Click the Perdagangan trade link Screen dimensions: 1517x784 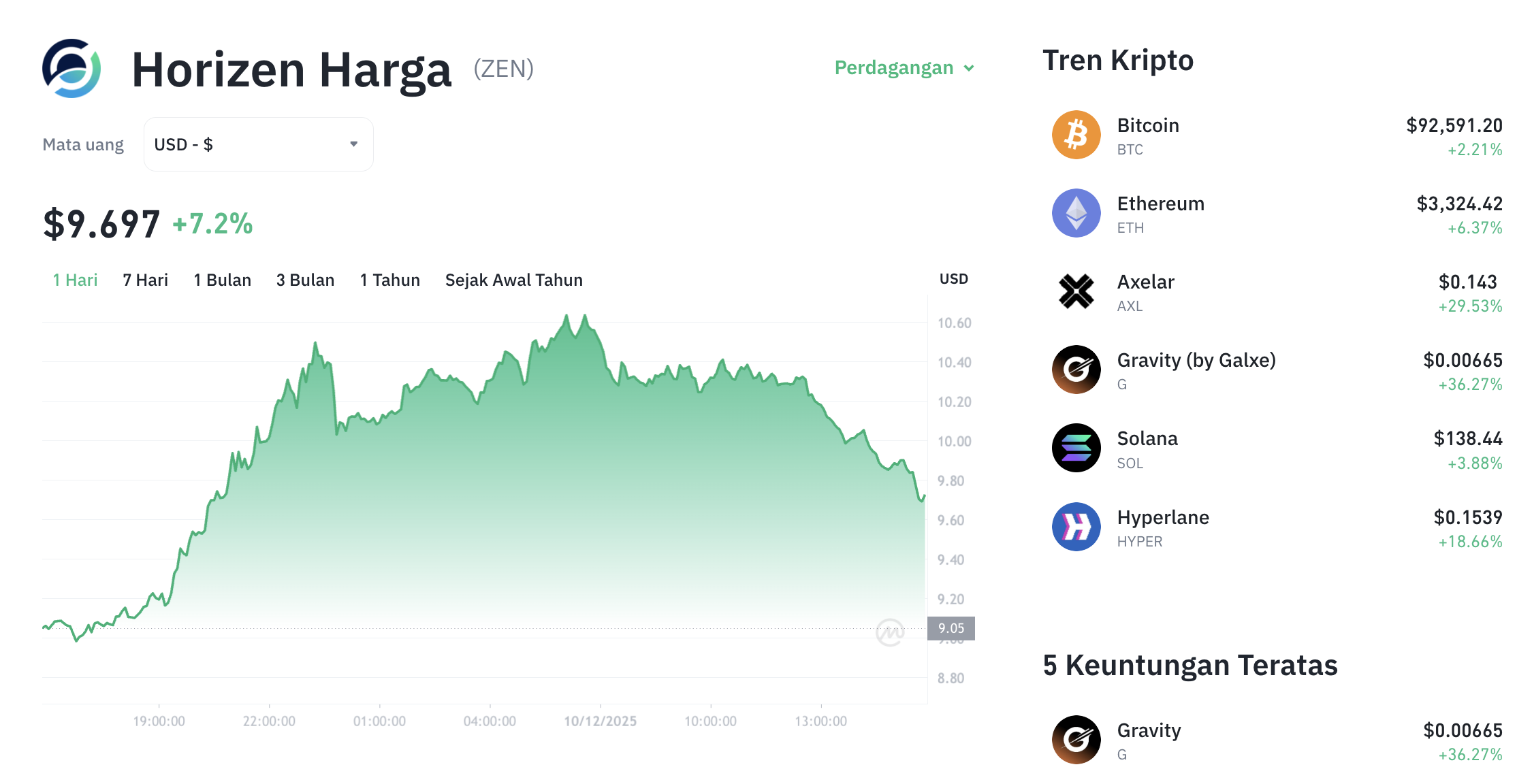(893, 68)
